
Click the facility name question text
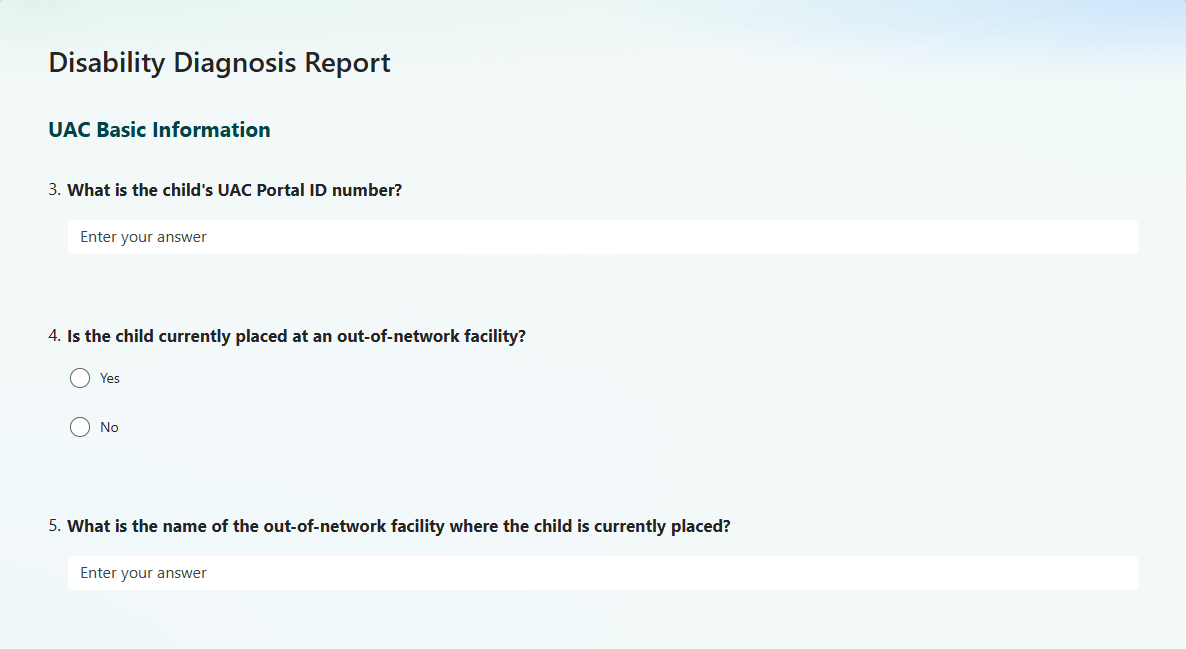coord(398,526)
